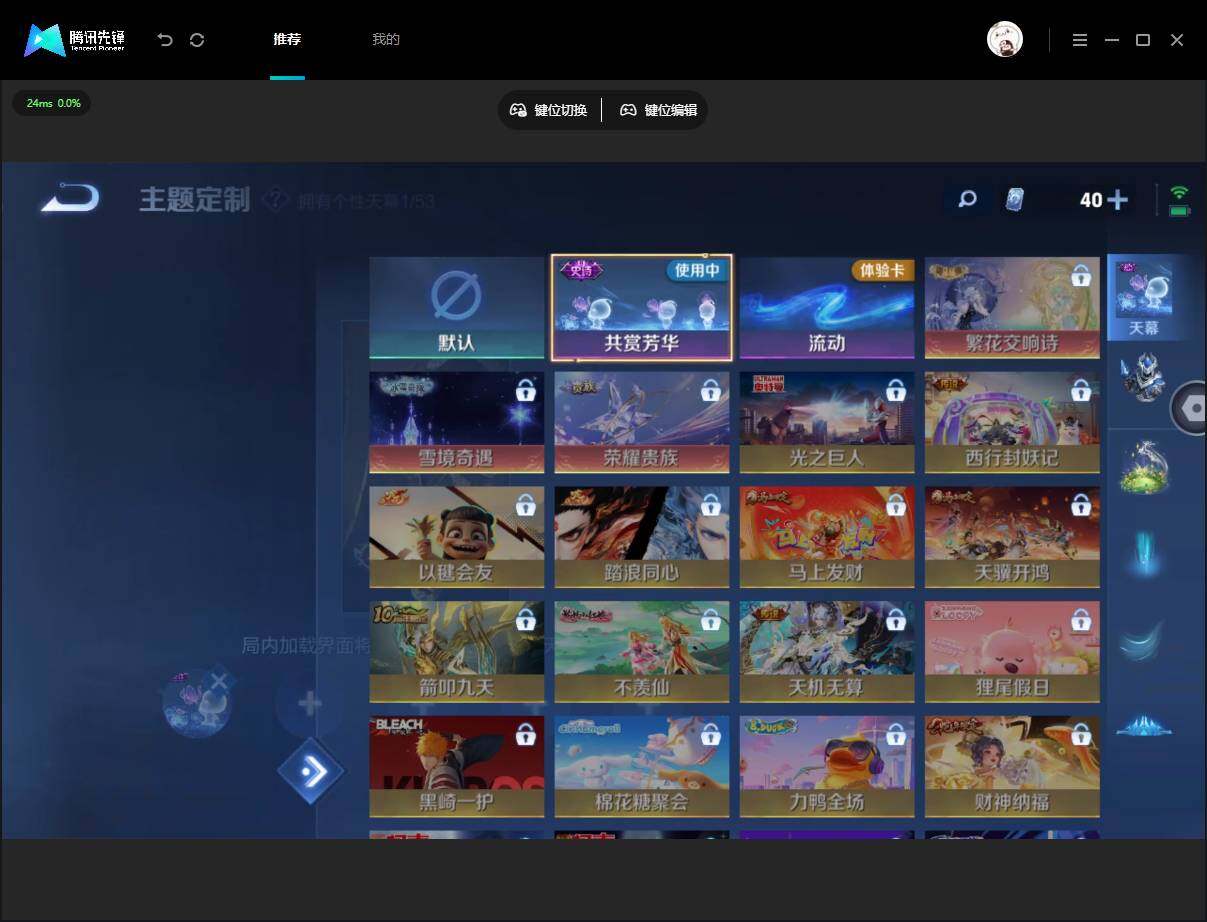
Task: Open the blue light beam category icon
Action: tap(1143, 553)
